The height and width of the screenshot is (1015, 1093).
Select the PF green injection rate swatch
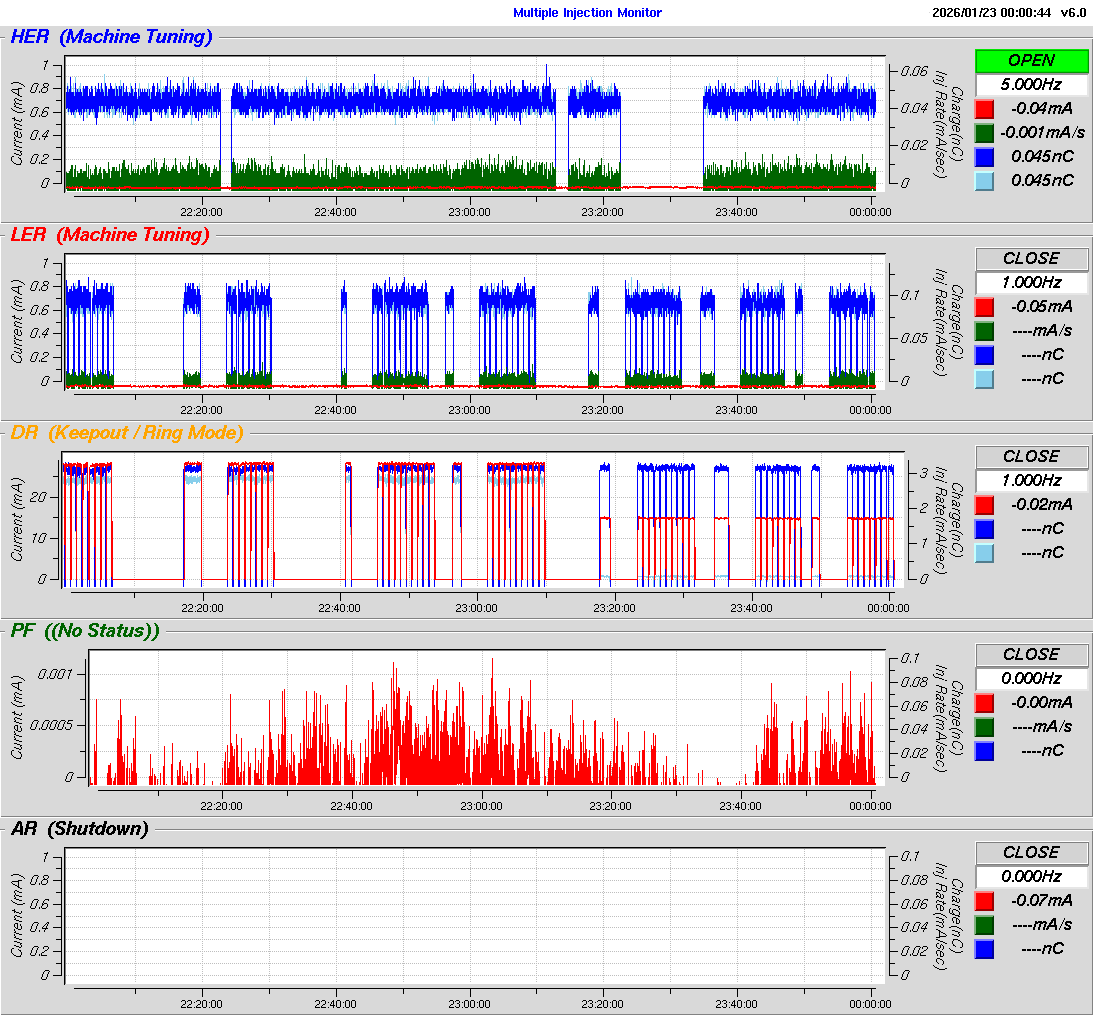point(985,727)
